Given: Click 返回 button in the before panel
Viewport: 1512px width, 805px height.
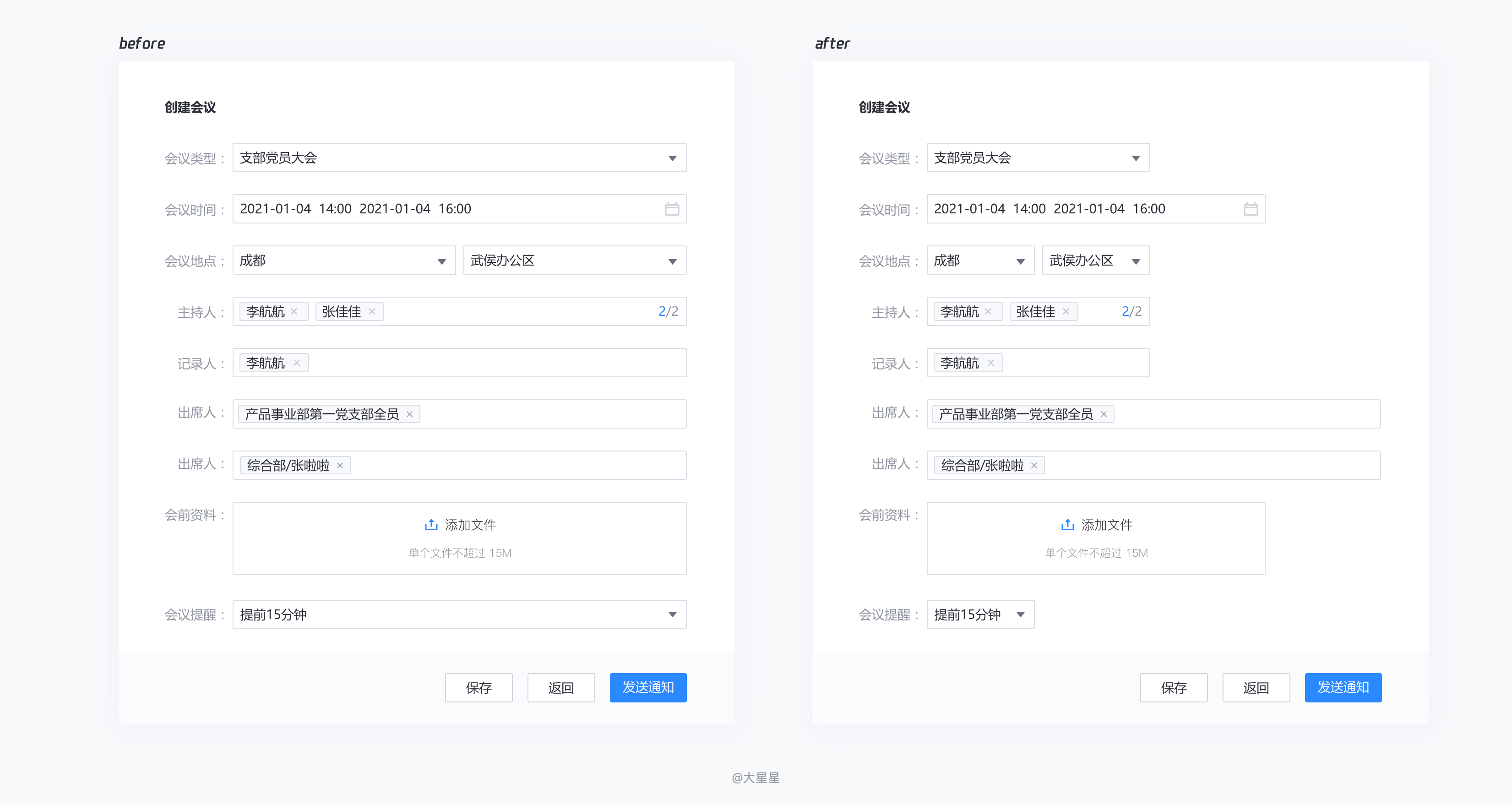Looking at the screenshot, I should 560,688.
